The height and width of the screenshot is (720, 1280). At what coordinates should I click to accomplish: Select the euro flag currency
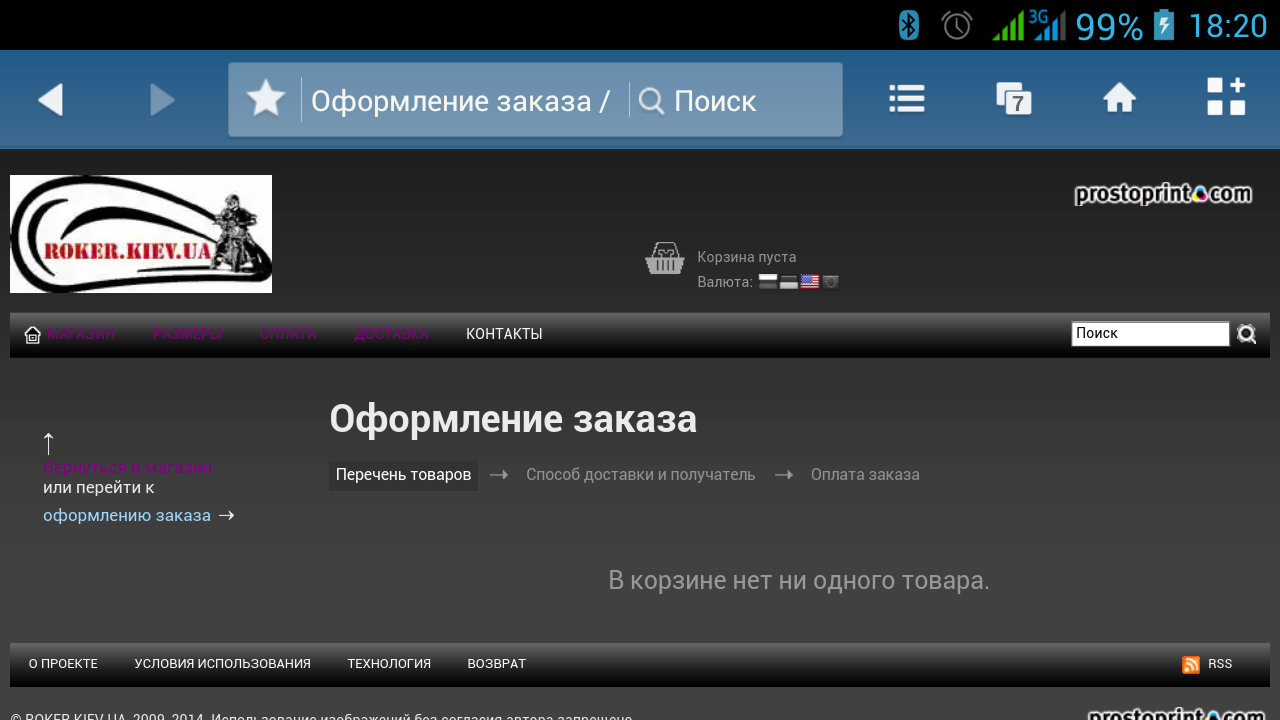point(830,282)
